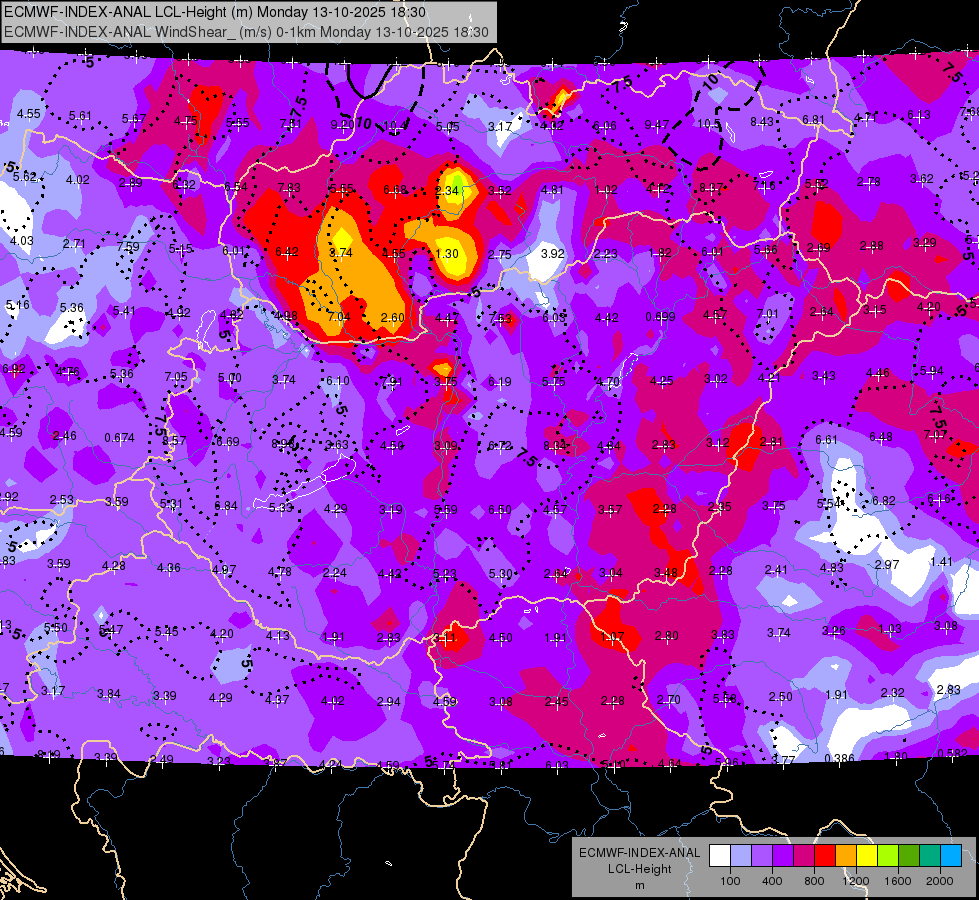Click the 7.83 wind shear value
The image size is (979, 900).
coord(289,188)
